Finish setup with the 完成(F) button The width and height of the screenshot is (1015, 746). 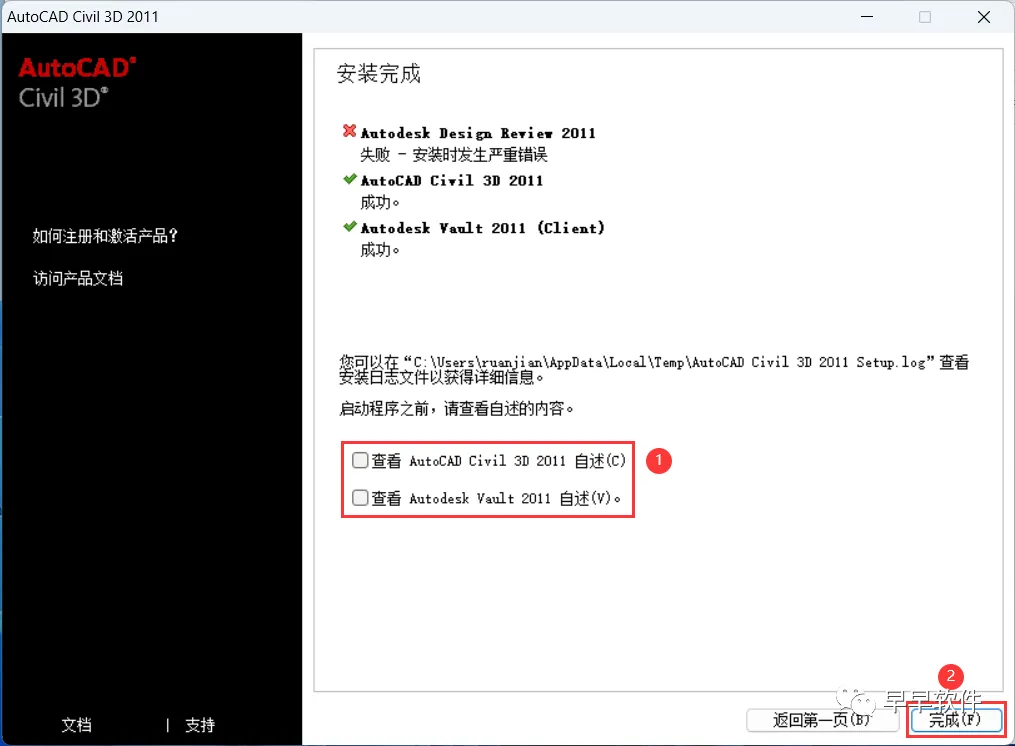pos(955,719)
